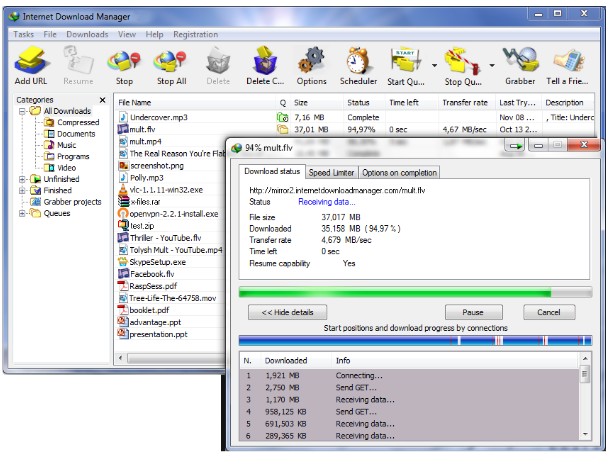The width and height of the screenshot is (616, 466).
Task: Open the Help menu
Action: point(154,34)
